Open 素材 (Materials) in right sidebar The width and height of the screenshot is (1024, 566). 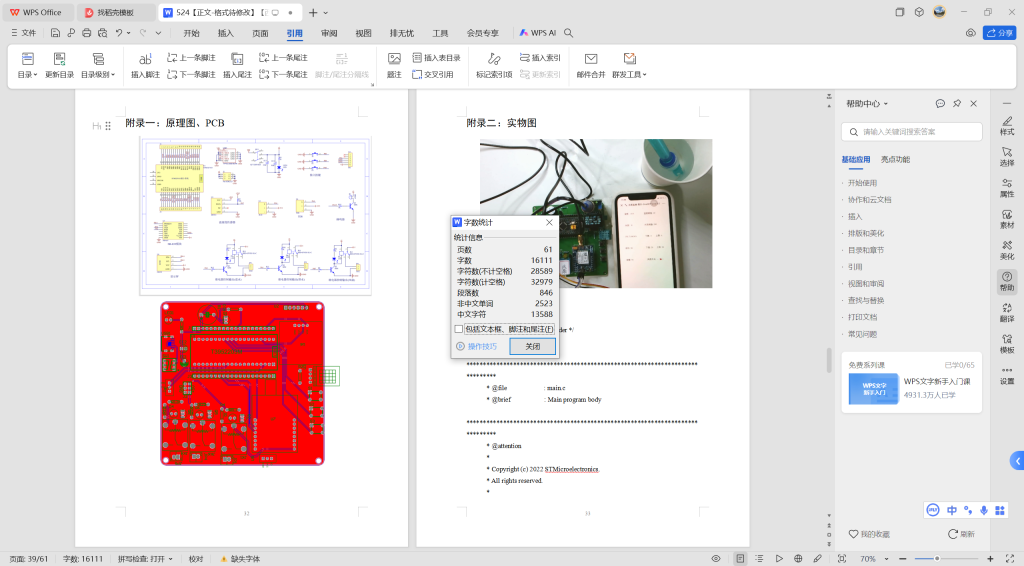pos(1007,219)
